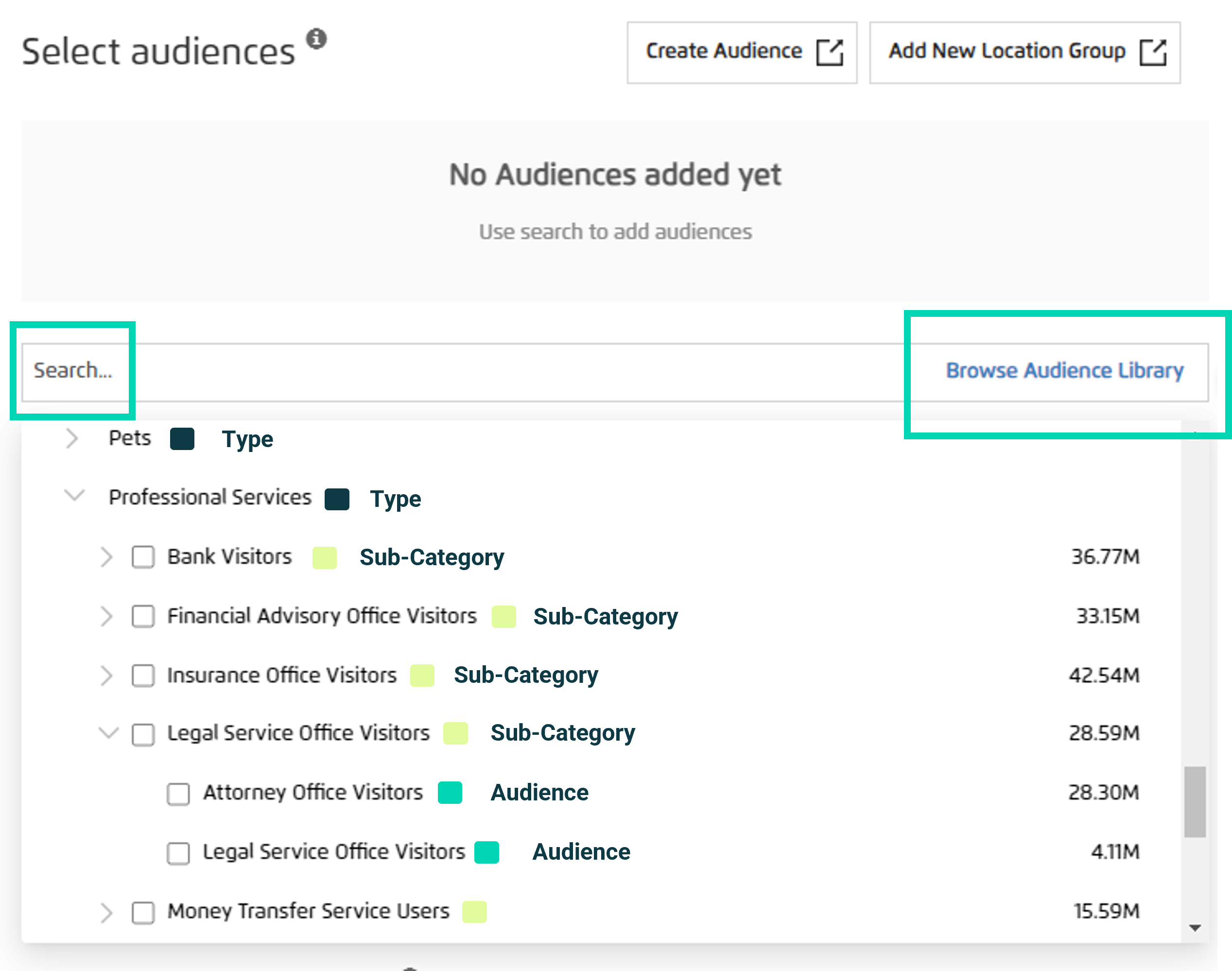
Task: Open the Browse Audience Library
Action: (1064, 370)
